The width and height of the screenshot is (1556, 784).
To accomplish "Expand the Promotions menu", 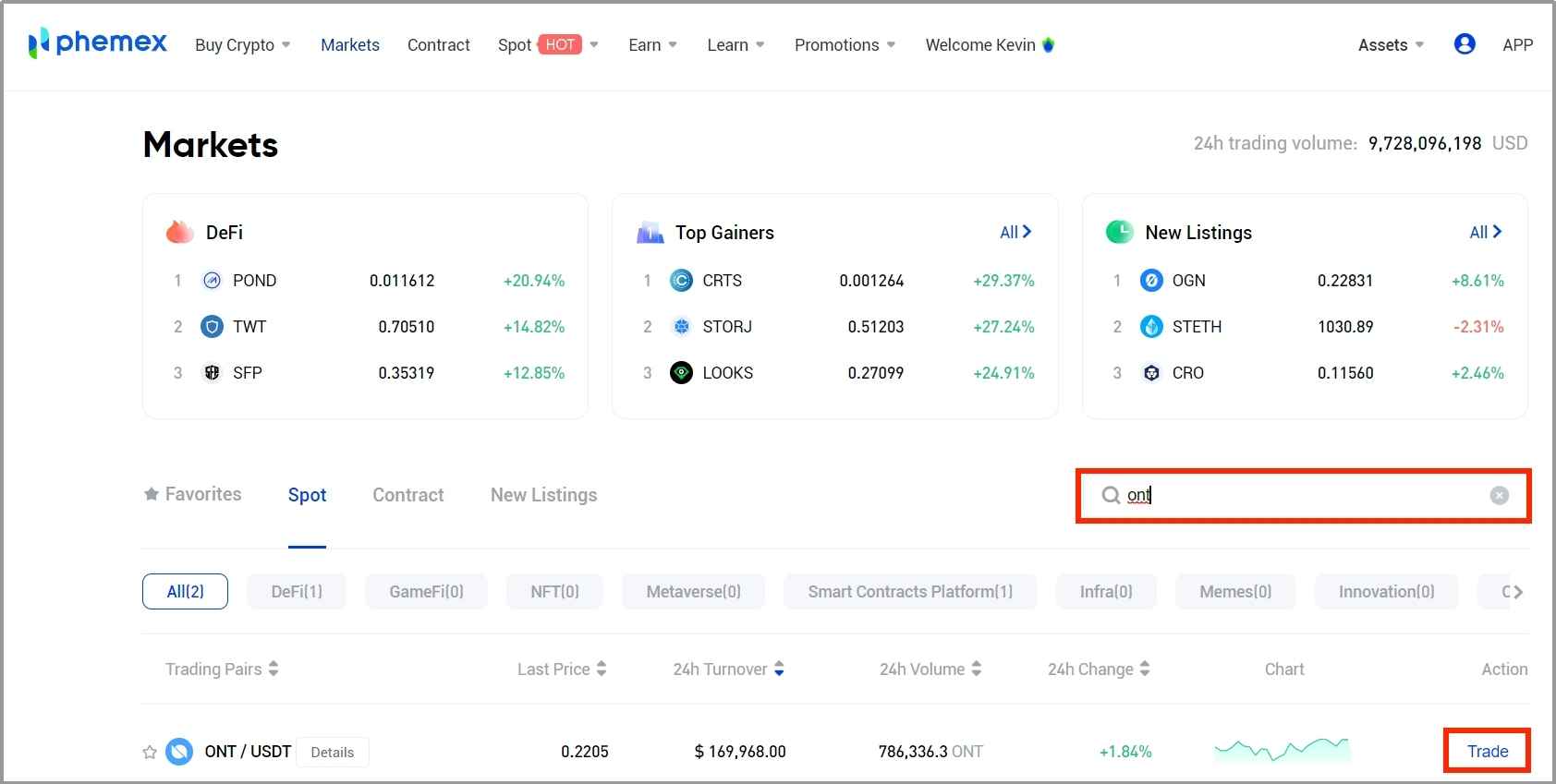I will pyautogui.click(x=845, y=45).
